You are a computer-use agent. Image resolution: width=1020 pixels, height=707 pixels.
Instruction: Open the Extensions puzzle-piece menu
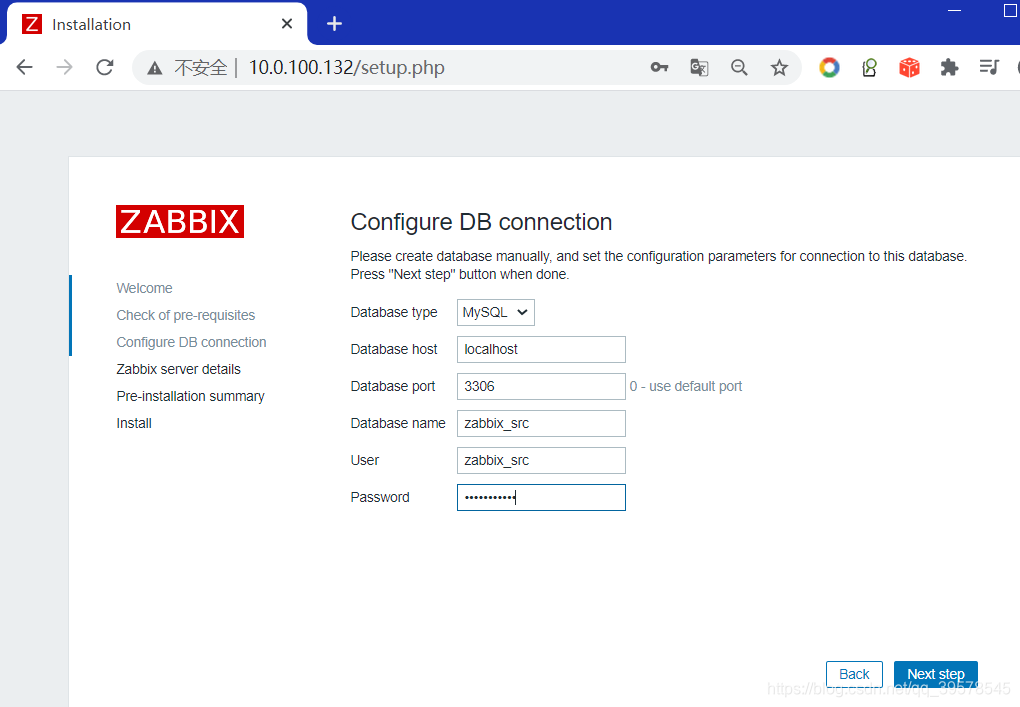[x=949, y=67]
